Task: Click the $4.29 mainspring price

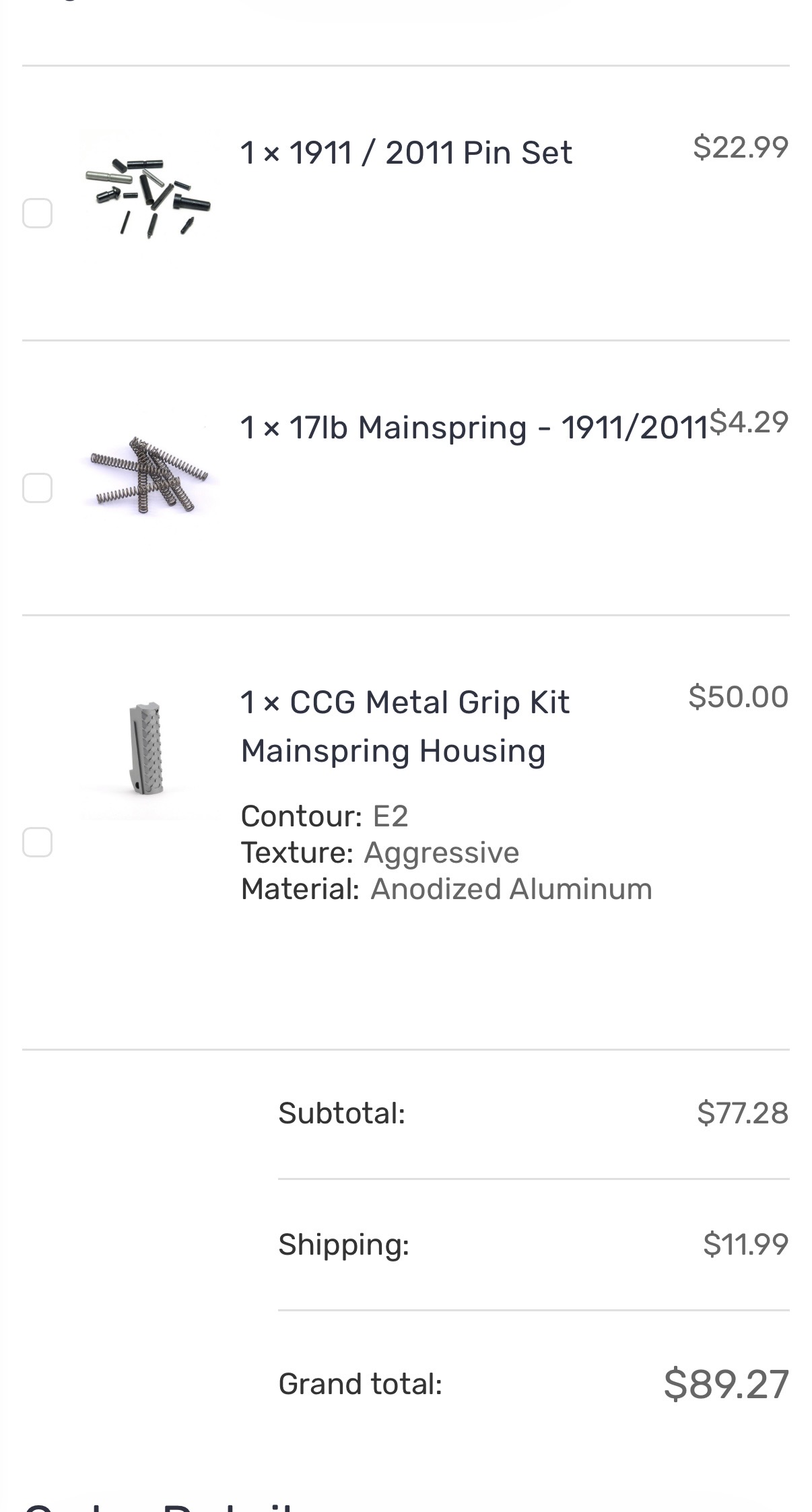Action: tap(749, 422)
